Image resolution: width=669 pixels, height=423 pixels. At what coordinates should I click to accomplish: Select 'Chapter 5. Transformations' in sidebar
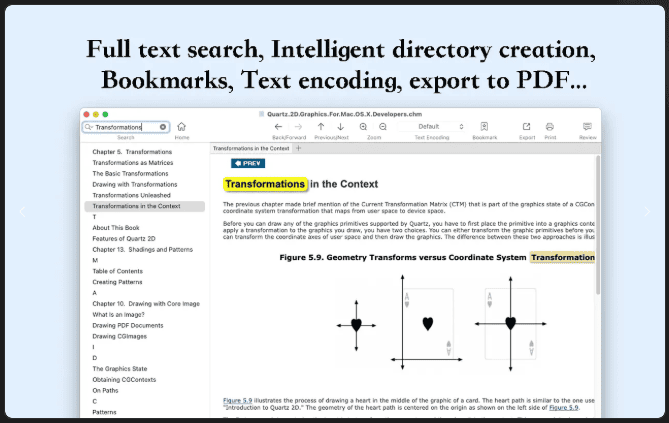[132, 152]
